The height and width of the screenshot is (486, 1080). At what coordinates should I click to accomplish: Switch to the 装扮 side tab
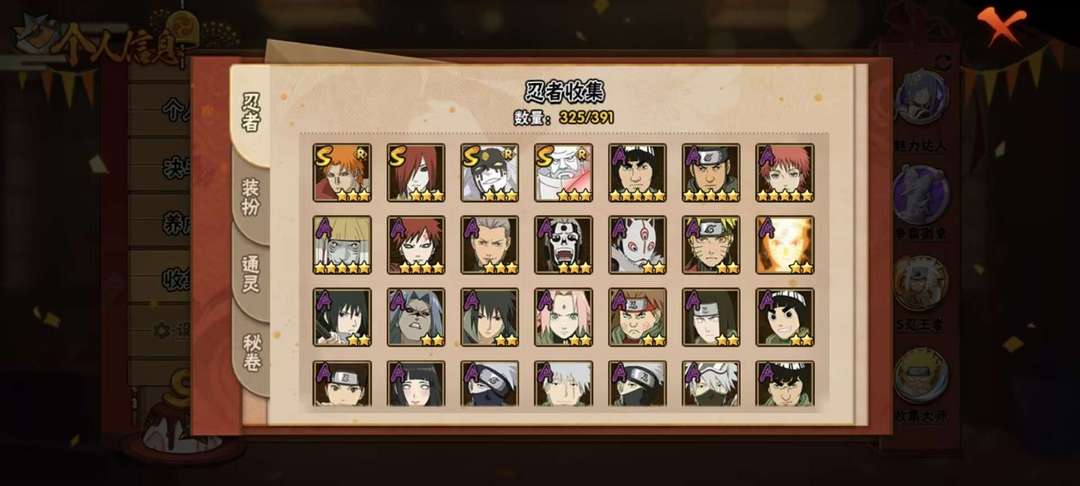(x=251, y=198)
